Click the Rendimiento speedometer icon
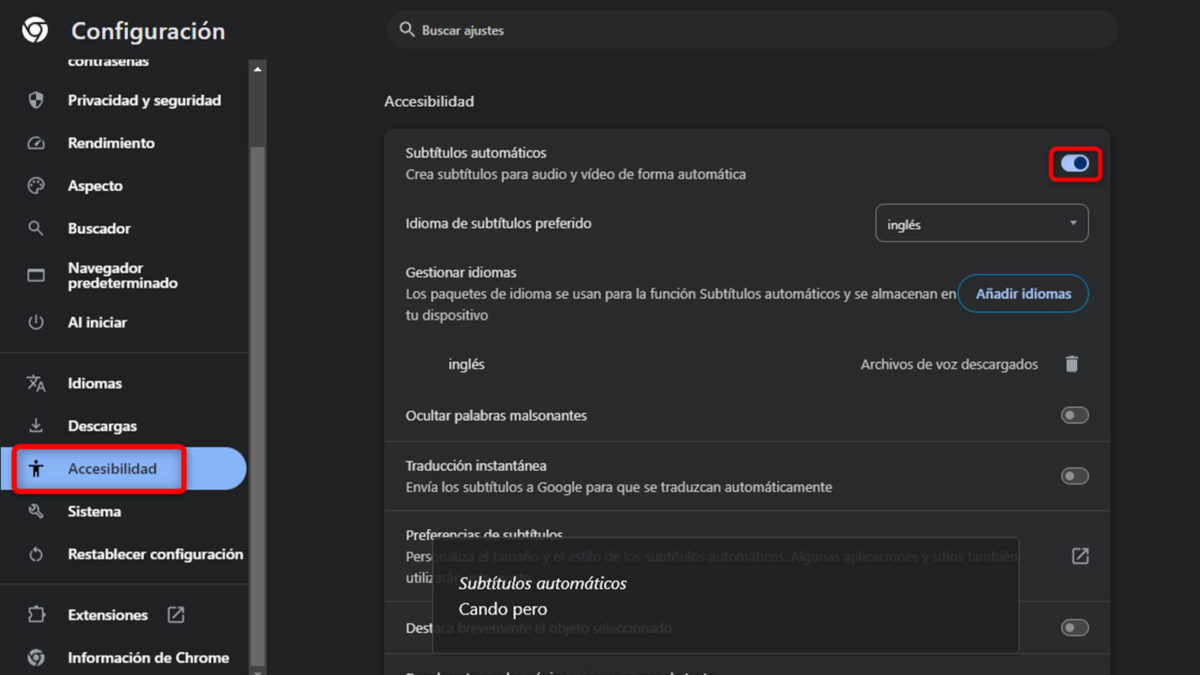 click(x=37, y=143)
